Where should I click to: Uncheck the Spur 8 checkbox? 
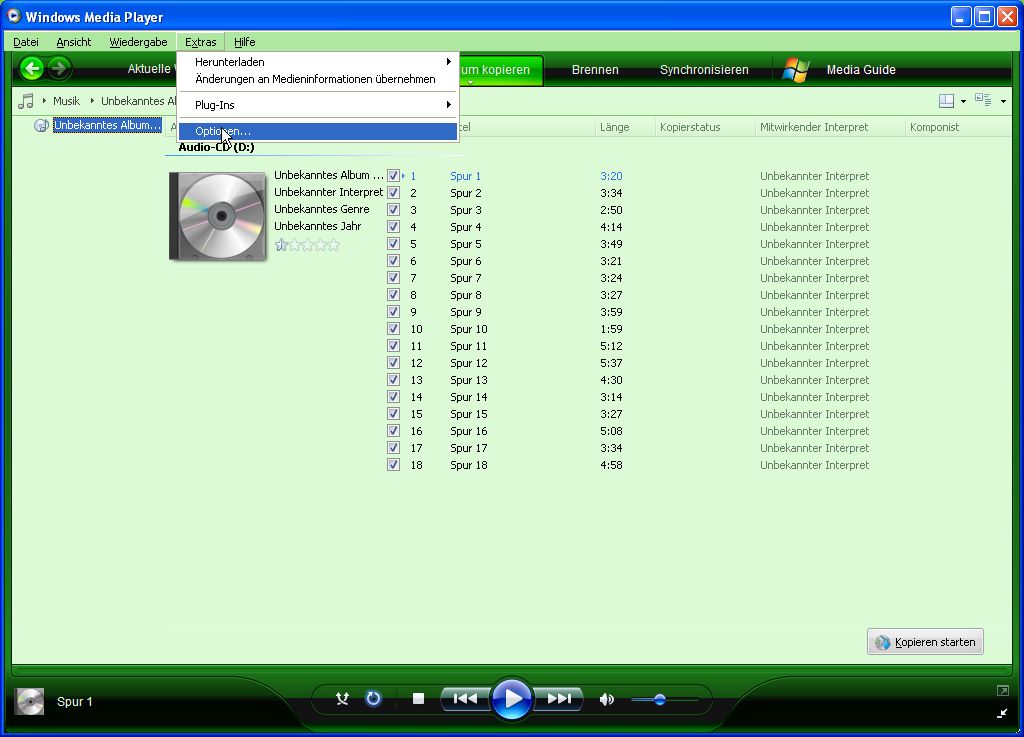coord(393,294)
